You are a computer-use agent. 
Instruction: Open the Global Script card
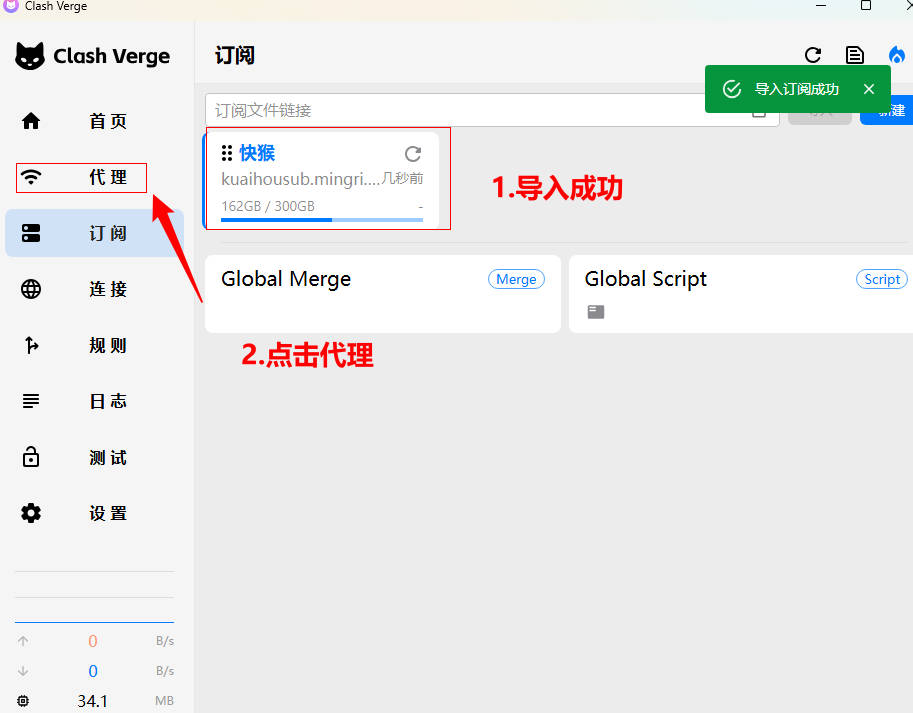click(741, 294)
